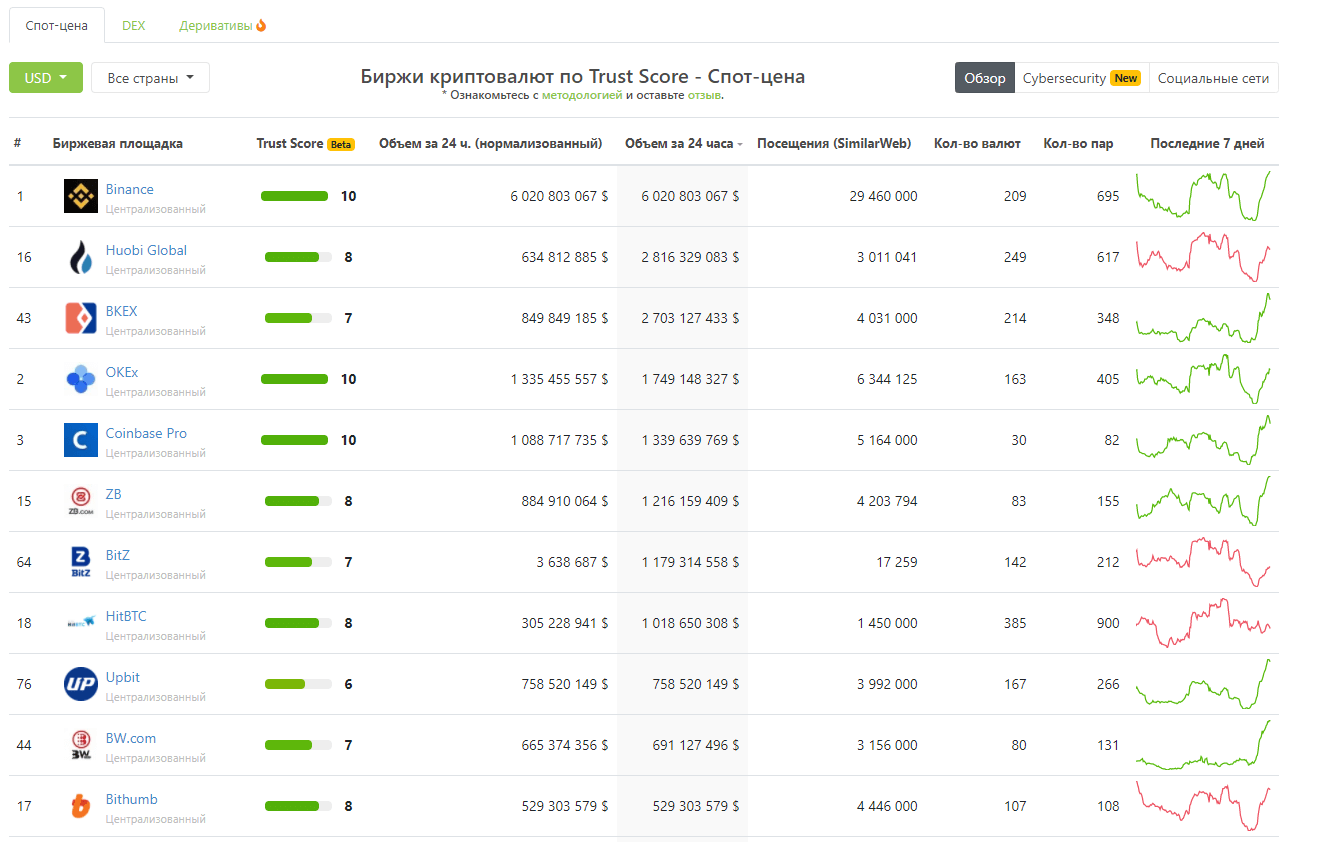1320x842 pixels.
Task: Open the BW.com exchange link
Action: [131, 738]
